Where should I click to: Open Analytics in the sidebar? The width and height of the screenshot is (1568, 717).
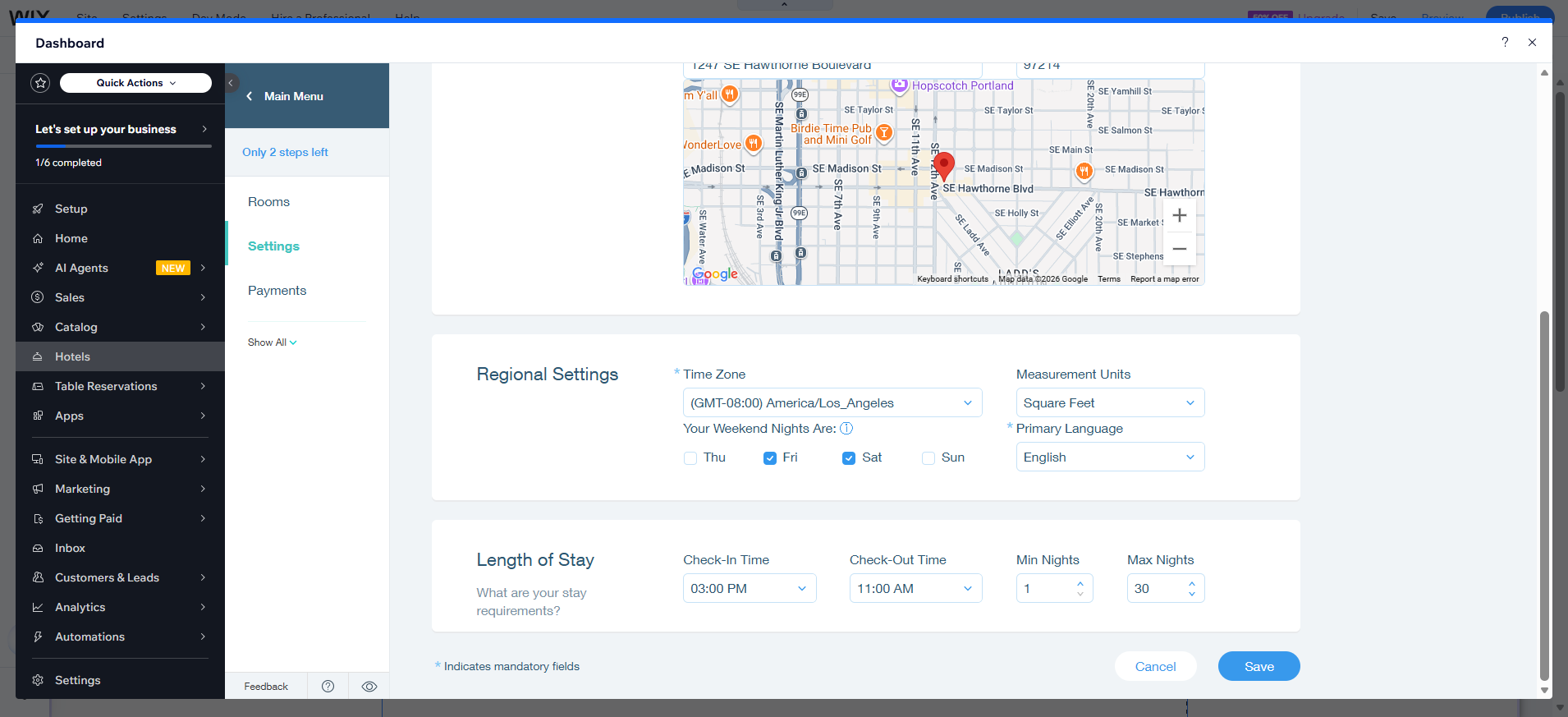pyautogui.click(x=120, y=607)
